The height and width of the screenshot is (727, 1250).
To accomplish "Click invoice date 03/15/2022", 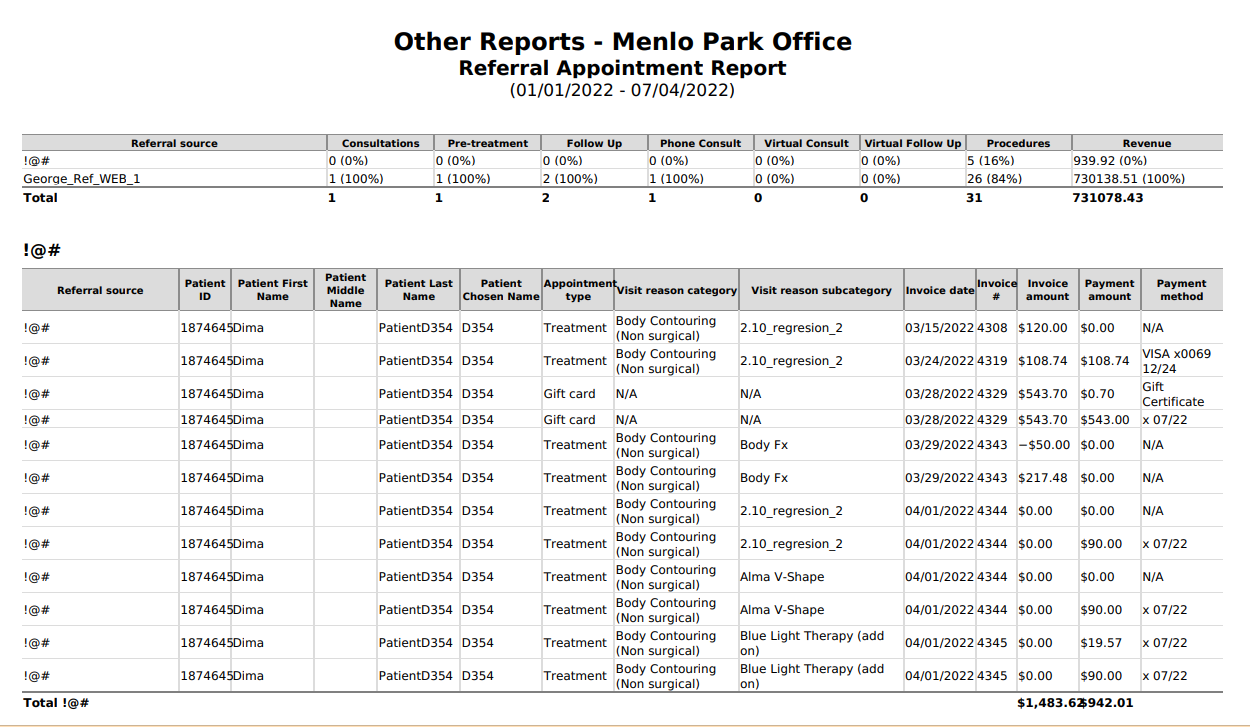I will [x=939, y=328].
